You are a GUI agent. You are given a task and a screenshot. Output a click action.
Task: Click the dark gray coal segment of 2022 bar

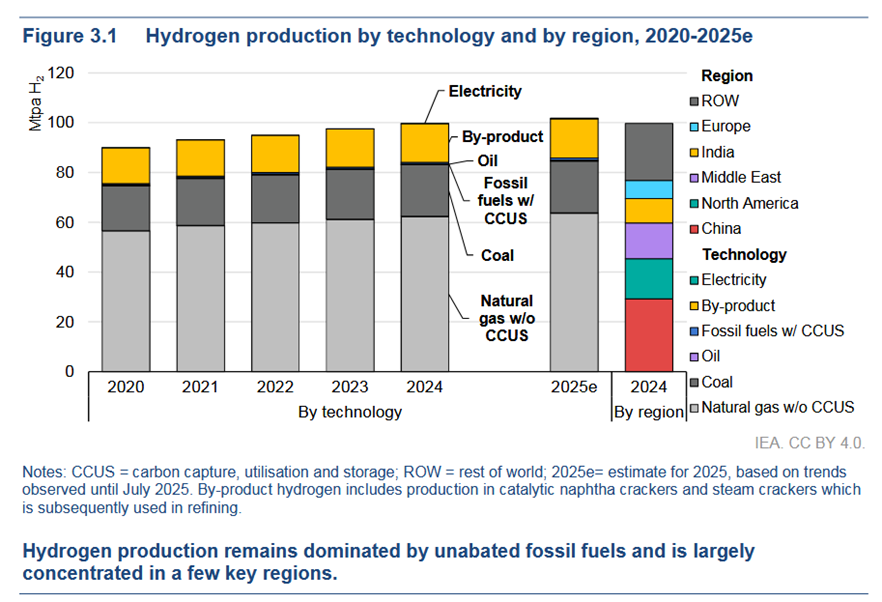pos(275,198)
